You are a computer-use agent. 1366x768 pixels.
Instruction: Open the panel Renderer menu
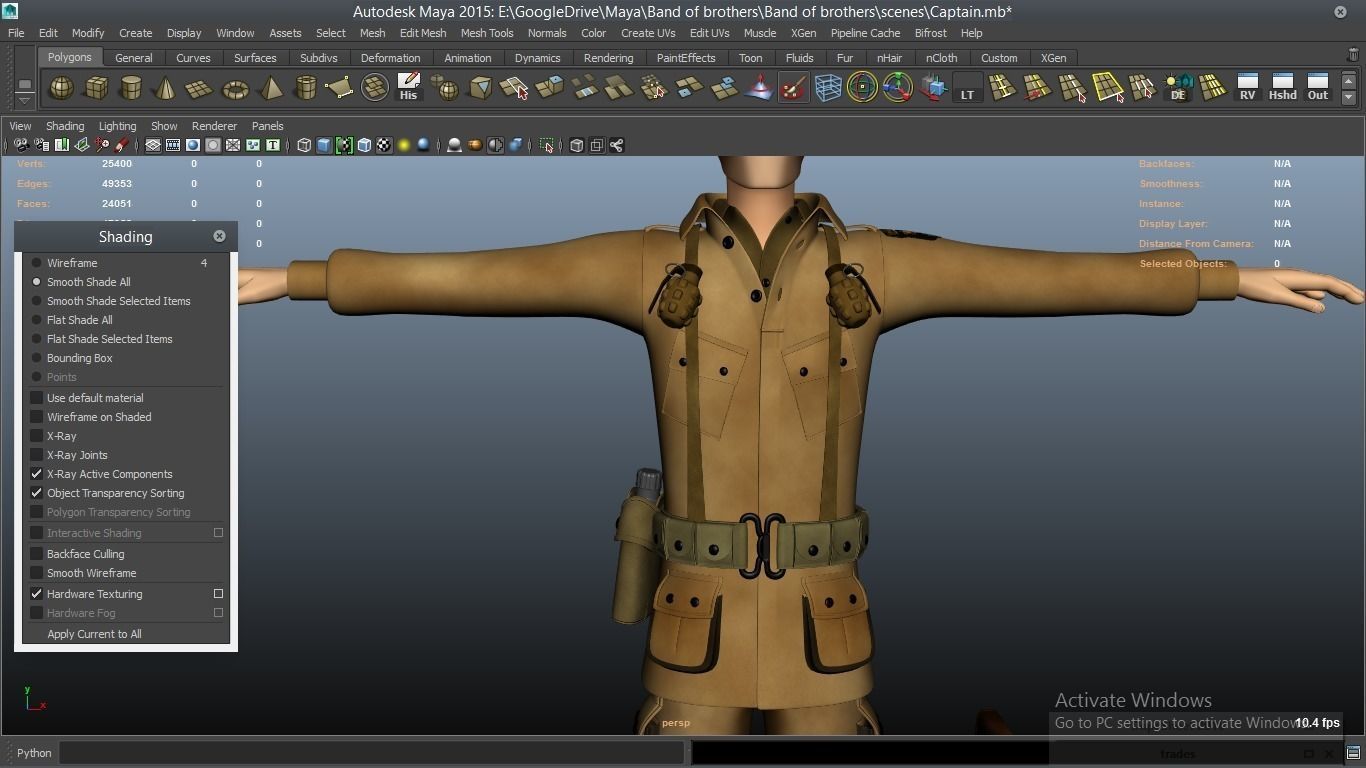214,126
